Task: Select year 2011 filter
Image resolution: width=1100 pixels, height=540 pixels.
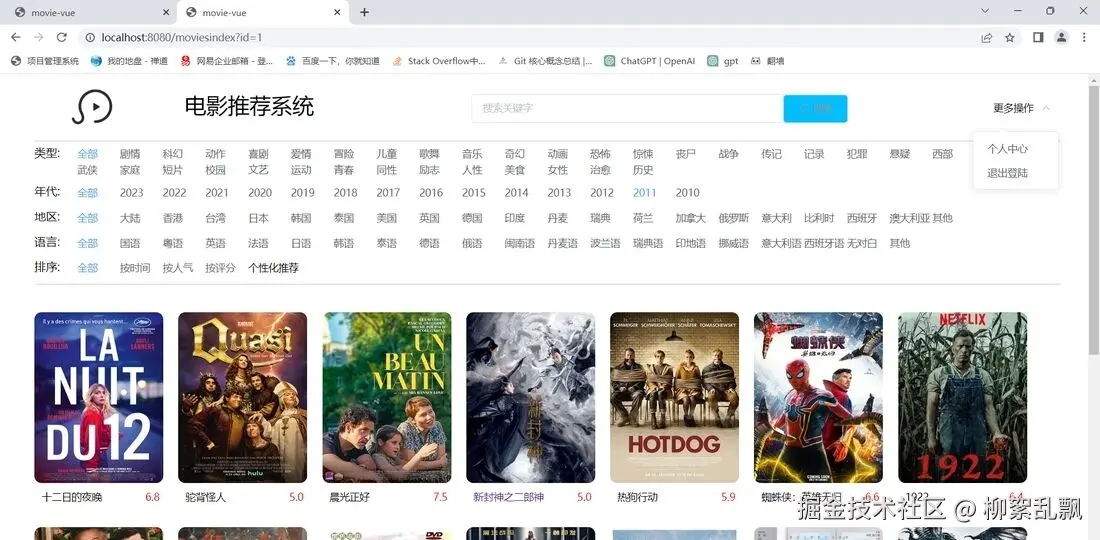Action: [x=644, y=193]
